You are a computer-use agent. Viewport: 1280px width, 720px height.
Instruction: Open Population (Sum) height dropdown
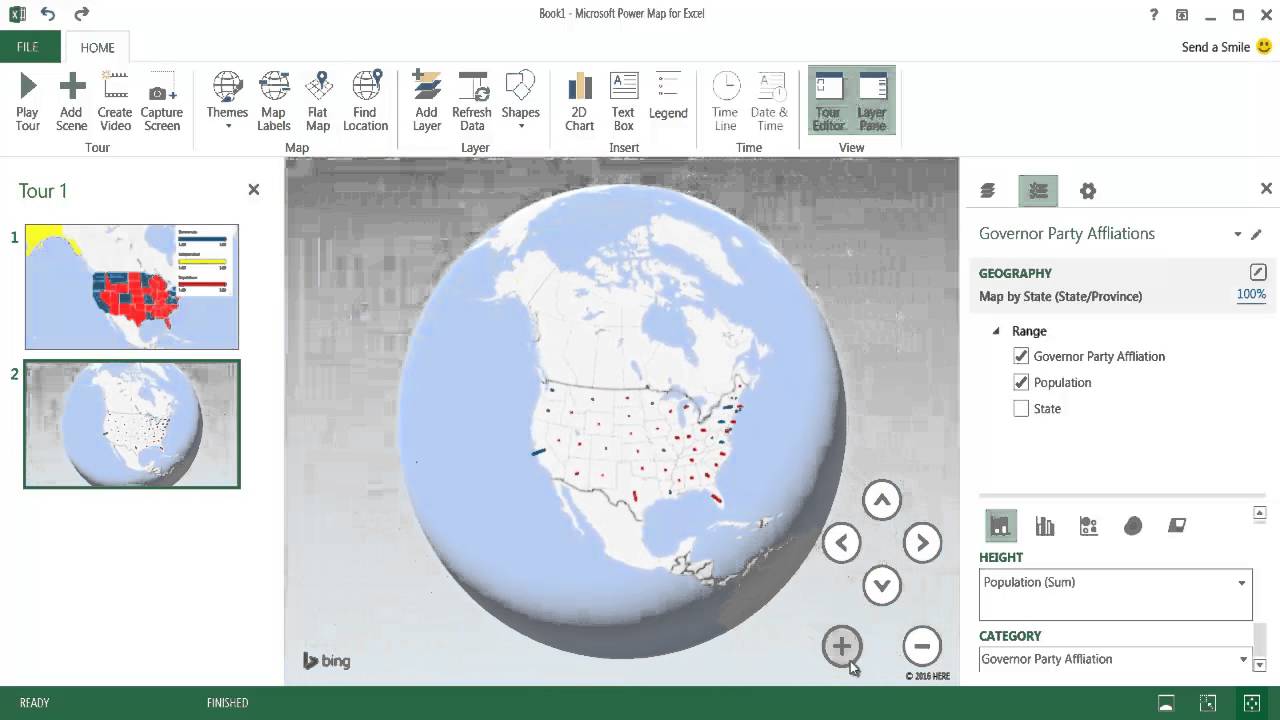[1242, 583]
